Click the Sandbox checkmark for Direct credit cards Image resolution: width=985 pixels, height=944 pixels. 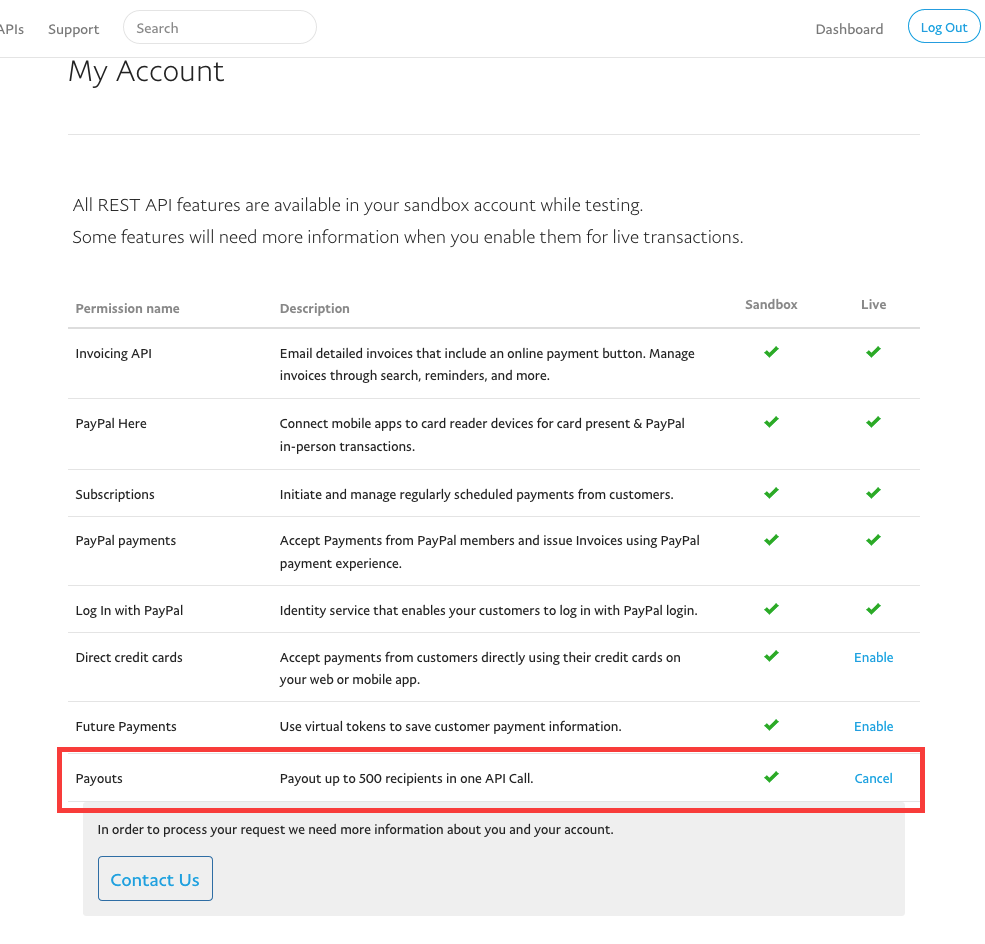click(771, 656)
